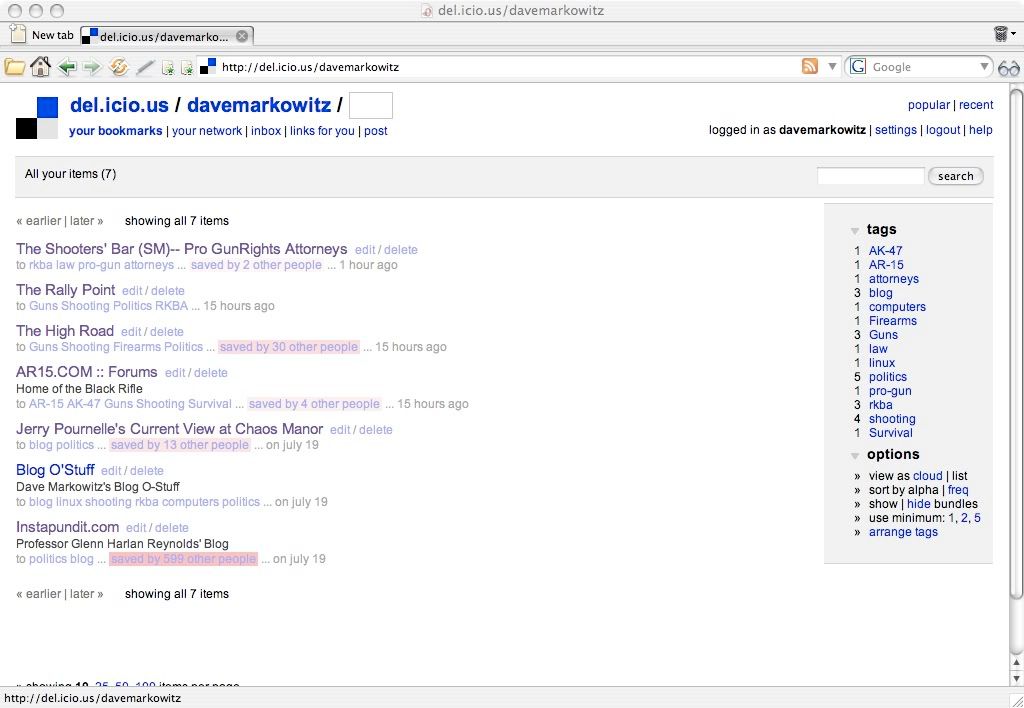Go back with the green left arrow
The image size is (1024, 708).
point(67,67)
